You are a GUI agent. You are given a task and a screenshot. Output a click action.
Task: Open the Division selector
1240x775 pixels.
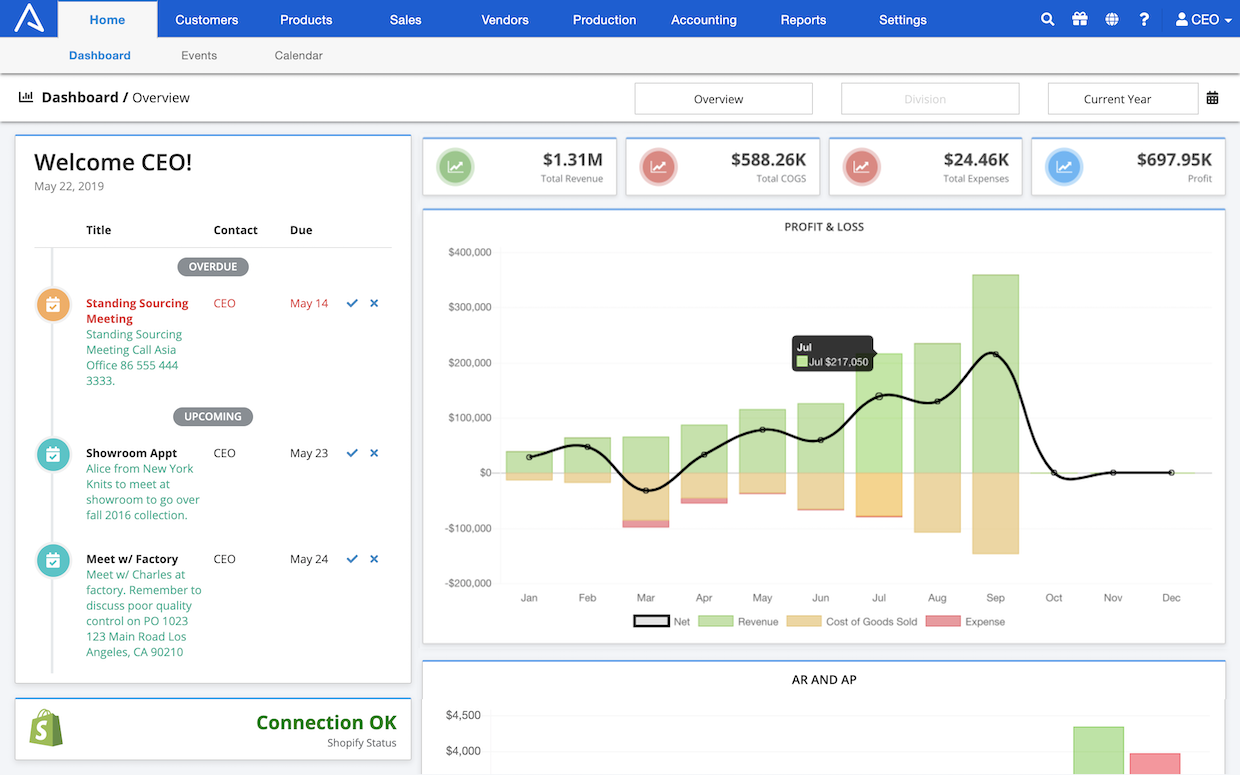[930, 98]
